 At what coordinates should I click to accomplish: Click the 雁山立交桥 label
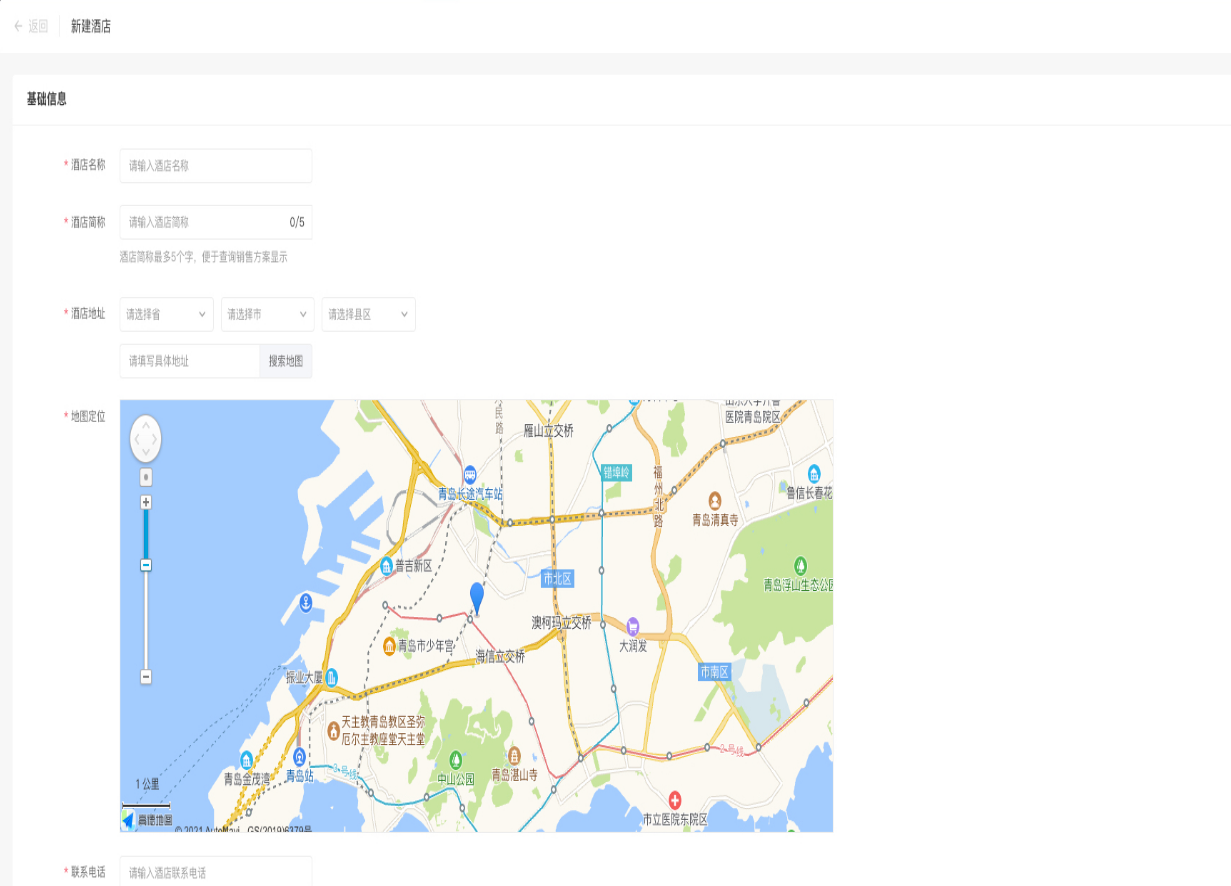[548, 431]
